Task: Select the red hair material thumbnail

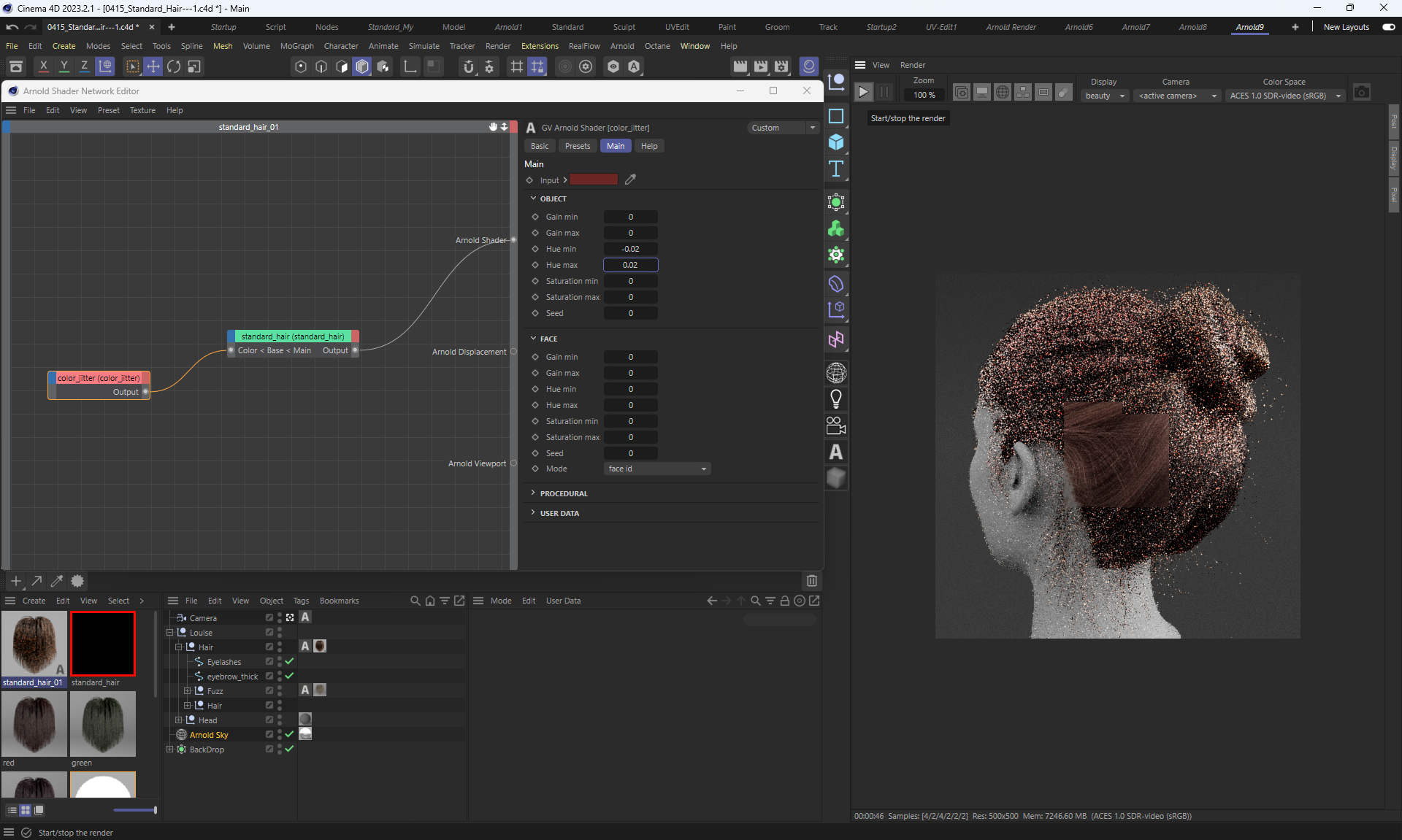Action: [x=34, y=724]
